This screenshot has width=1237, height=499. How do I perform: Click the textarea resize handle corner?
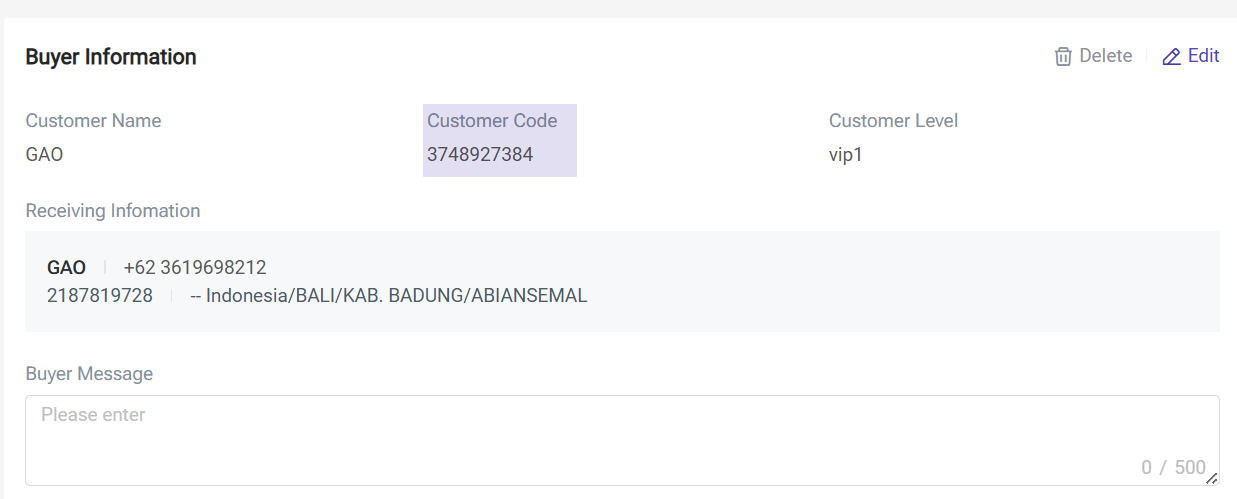[x=1211, y=478]
